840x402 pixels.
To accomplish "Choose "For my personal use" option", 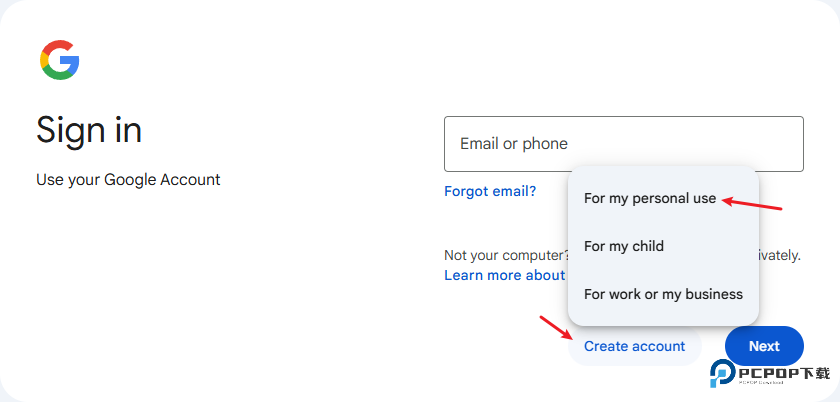I will tap(650, 198).
